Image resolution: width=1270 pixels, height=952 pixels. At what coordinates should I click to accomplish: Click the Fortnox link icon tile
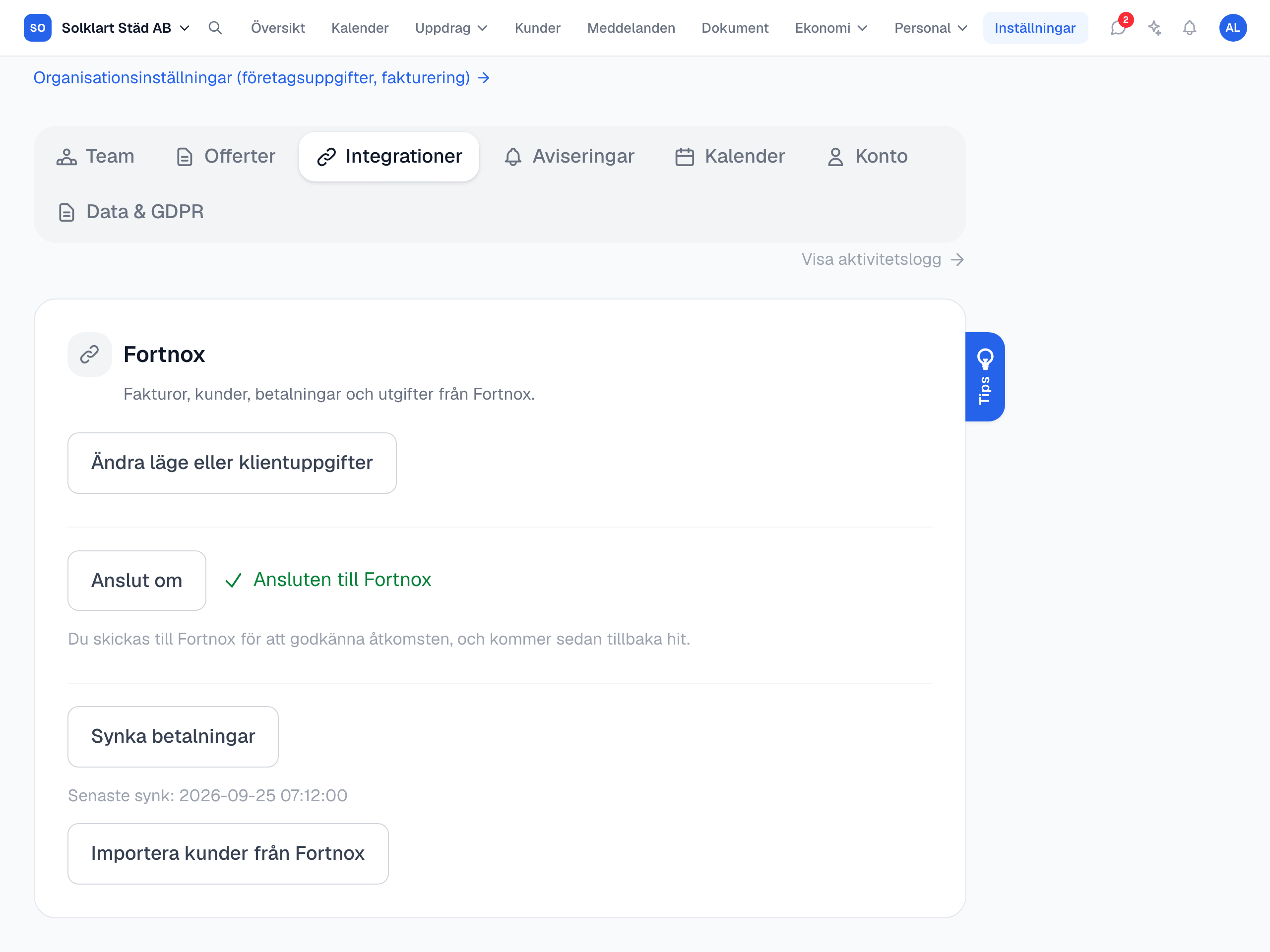pos(90,355)
